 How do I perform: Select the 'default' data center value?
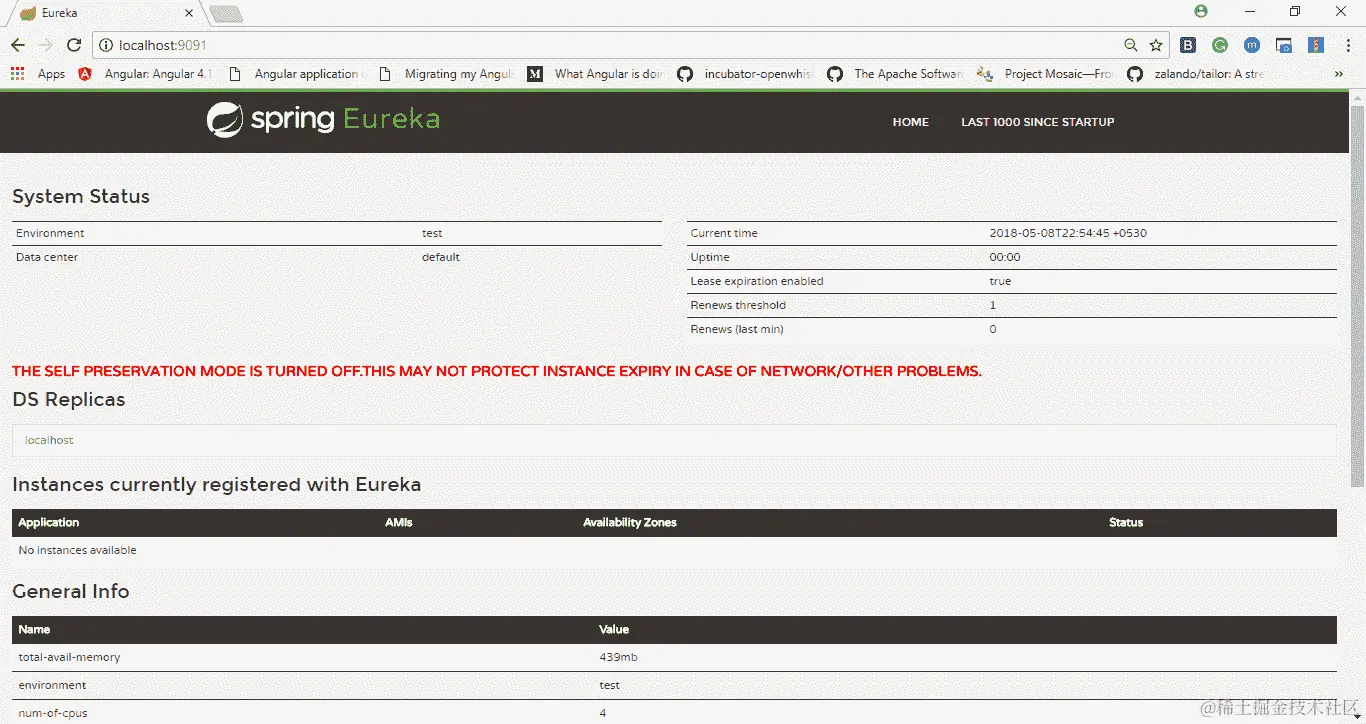tap(441, 257)
